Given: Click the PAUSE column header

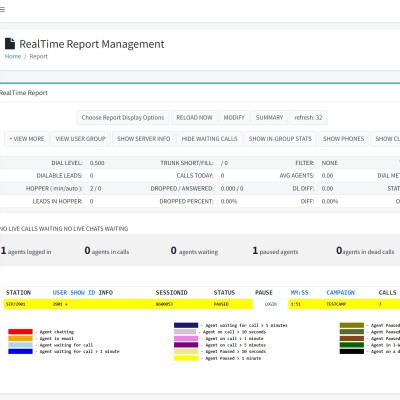Looking at the screenshot, I should click(264, 293).
